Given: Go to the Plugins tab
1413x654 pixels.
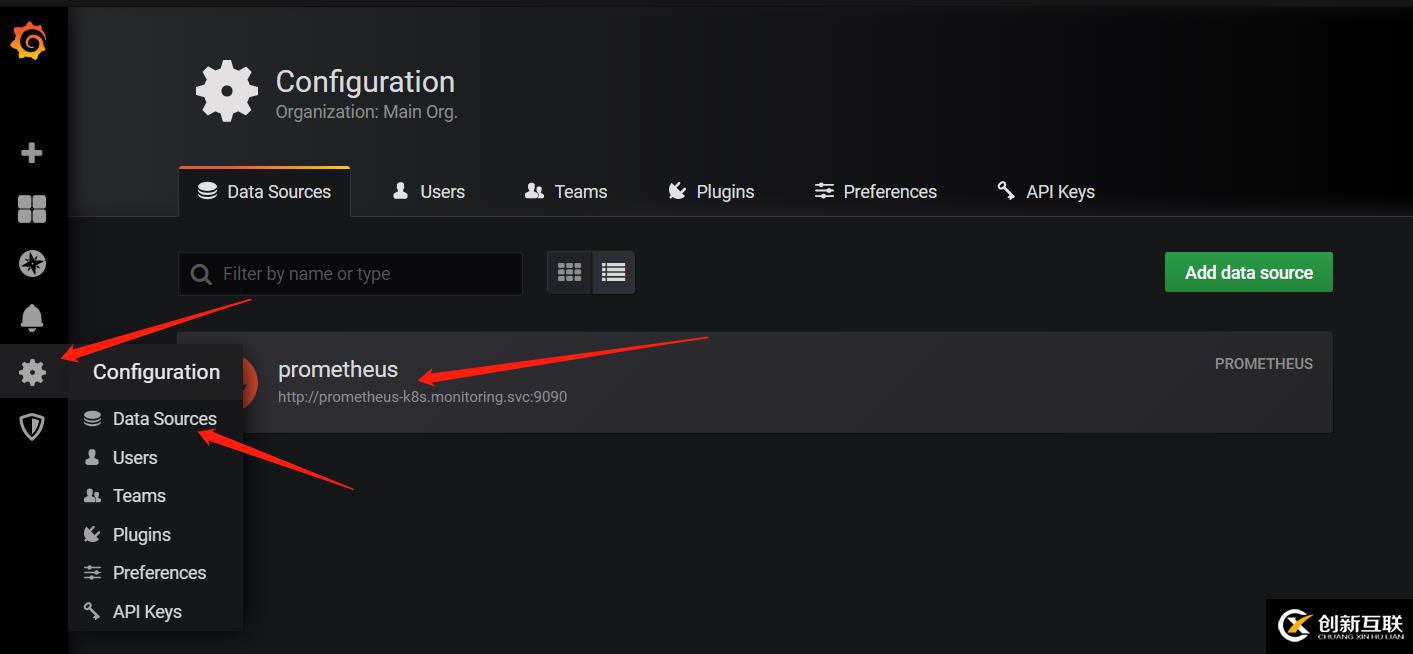Looking at the screenshot, I should click(711, 192).
